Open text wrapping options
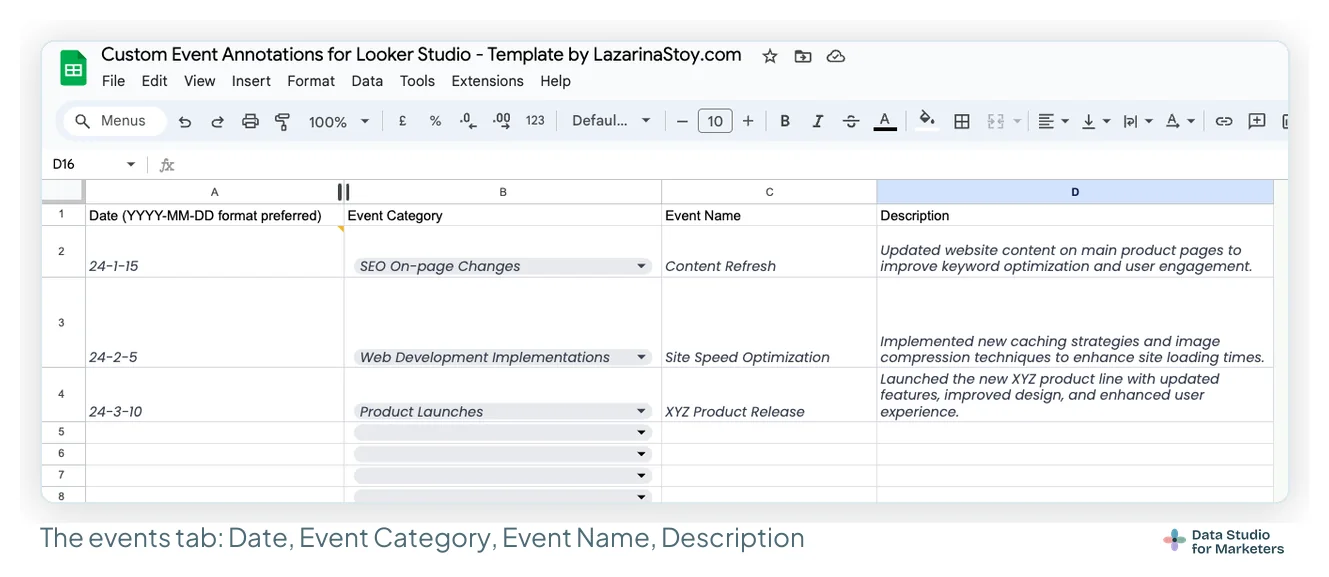The image size is (1329, 577). (x=1138, y=121)
